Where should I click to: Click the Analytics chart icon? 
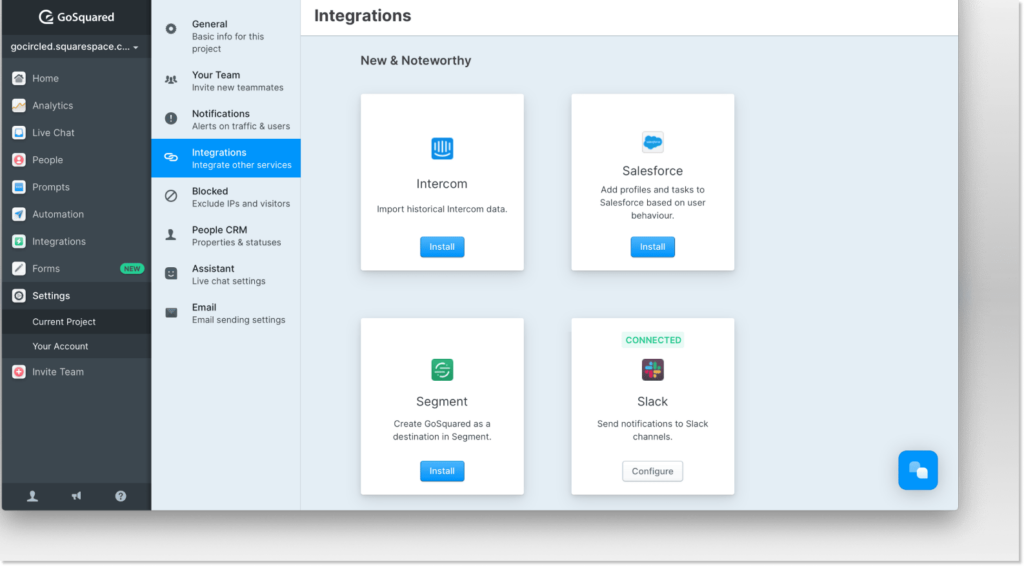[19, 105]
